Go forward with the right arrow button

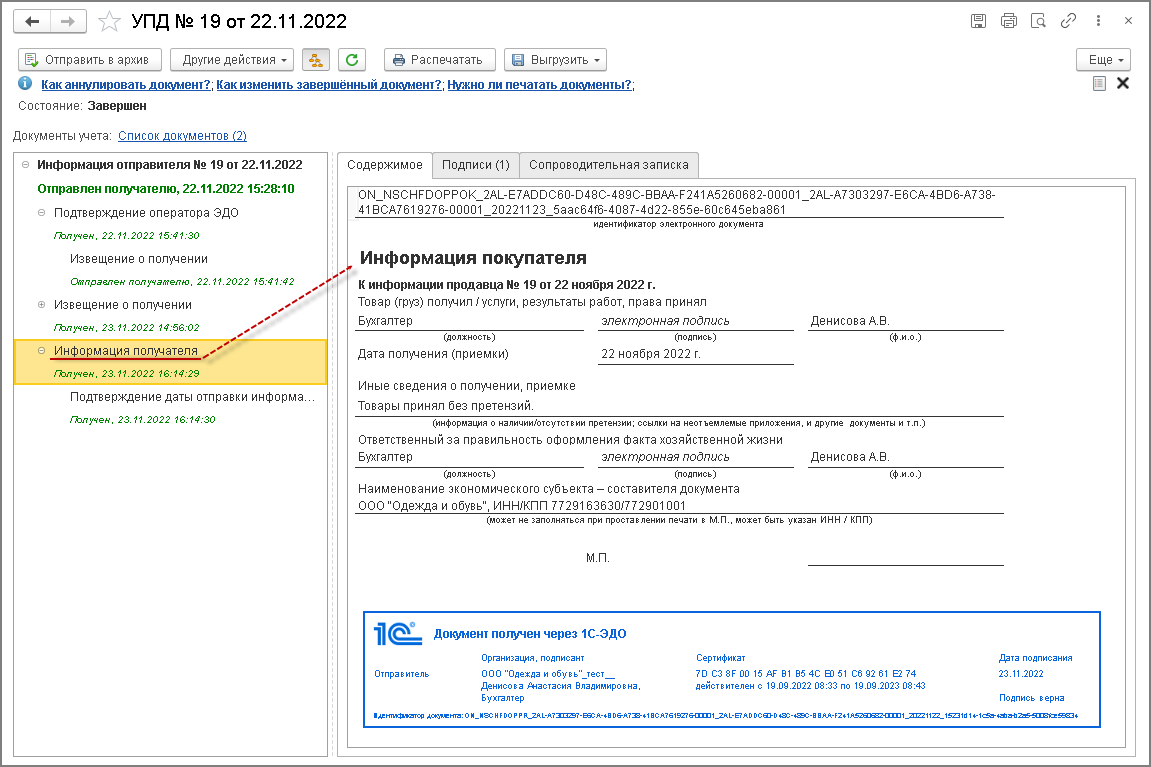point(68,21)
